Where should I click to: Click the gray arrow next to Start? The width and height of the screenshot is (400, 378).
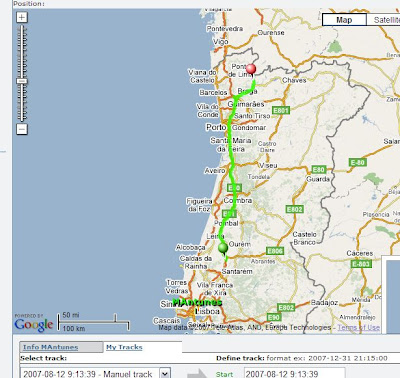(197, 374)
